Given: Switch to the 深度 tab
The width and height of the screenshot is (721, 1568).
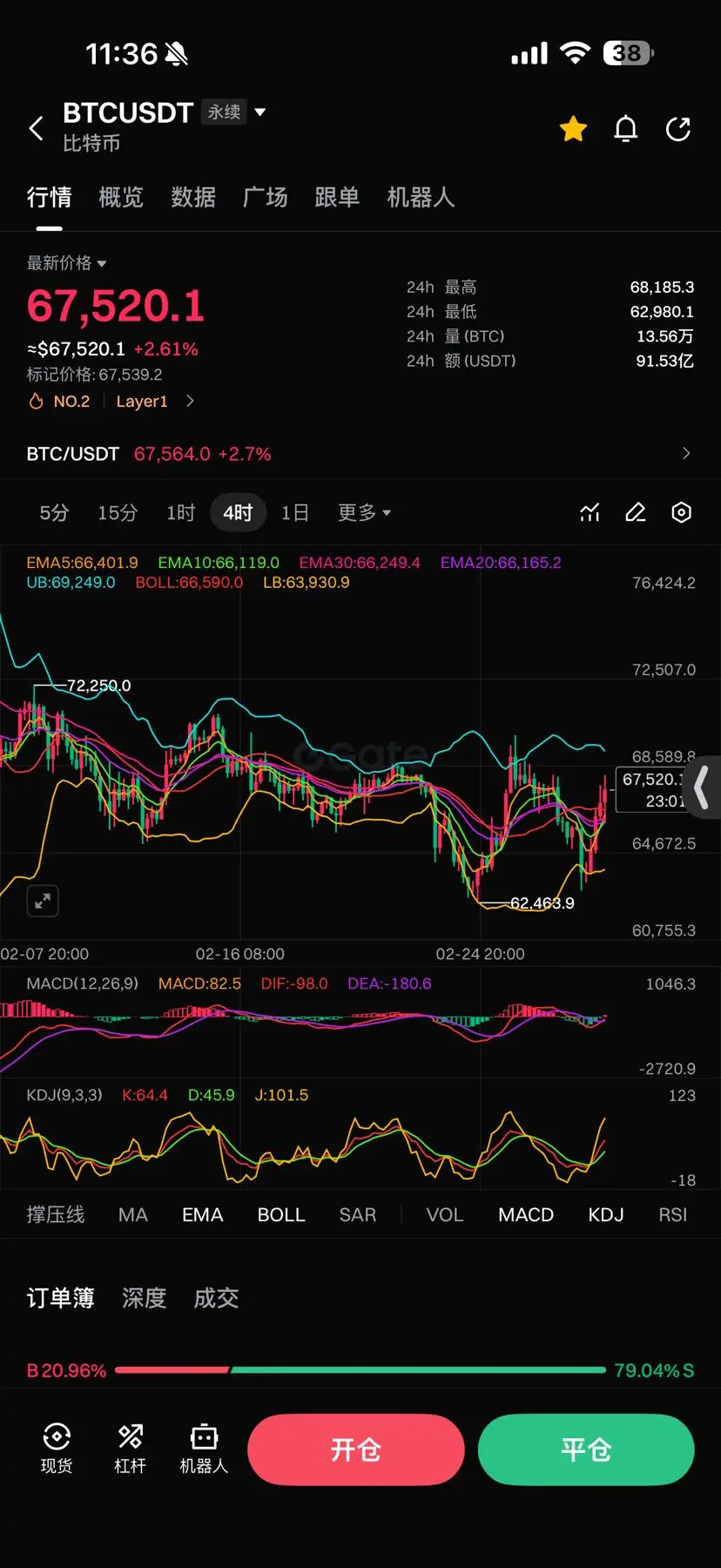Looking at the screenshot, I should pyautogui.click(x=145, y=1299).
